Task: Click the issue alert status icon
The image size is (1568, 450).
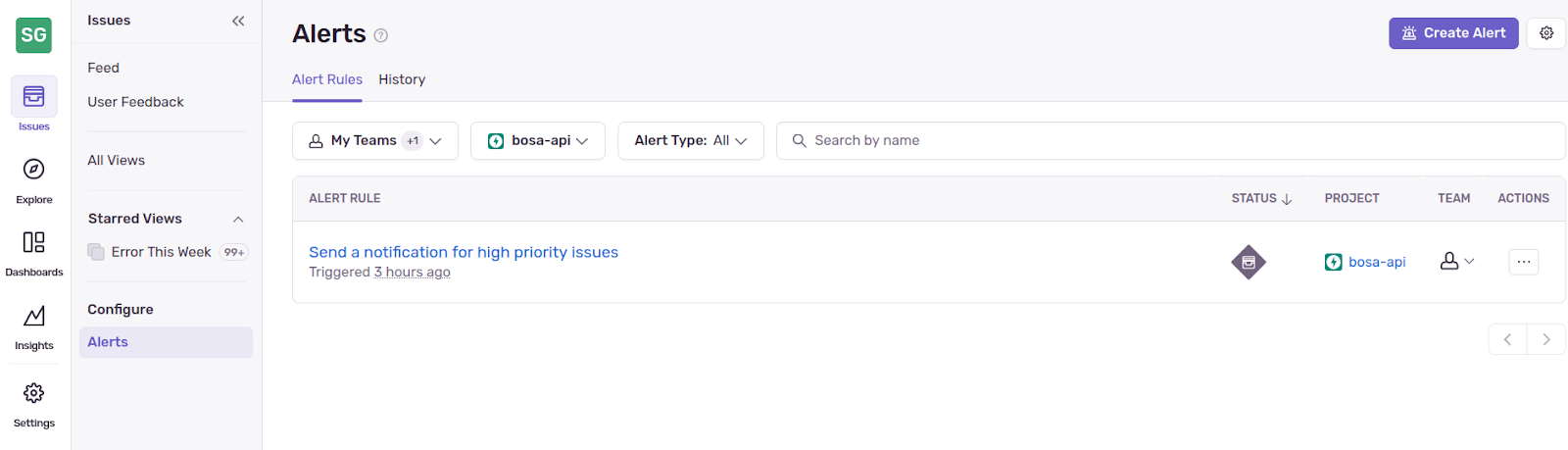Action: pyautogui.click(x=1249, y=262)
